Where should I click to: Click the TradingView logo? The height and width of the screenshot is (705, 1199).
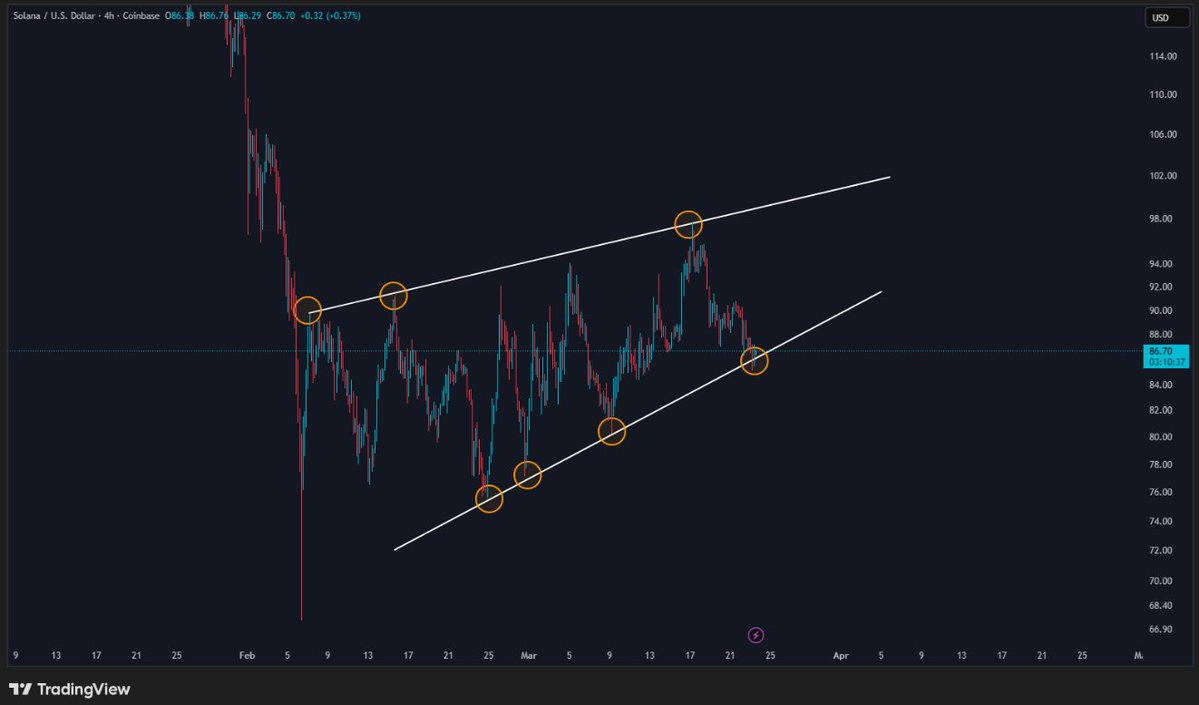pos(70,689)
